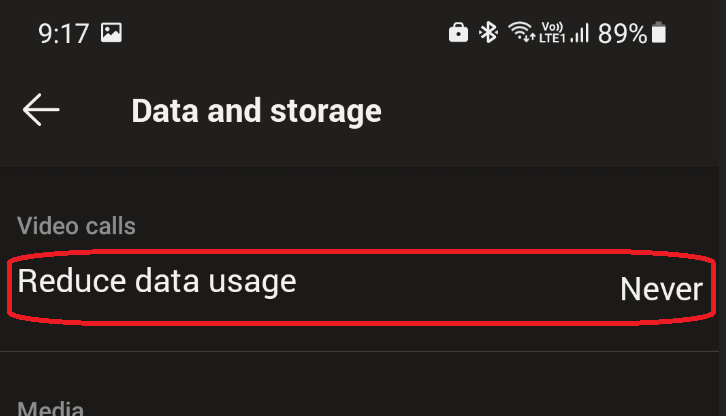
Task: Tap the 9:17 clock in status bar
Action: 63,33
